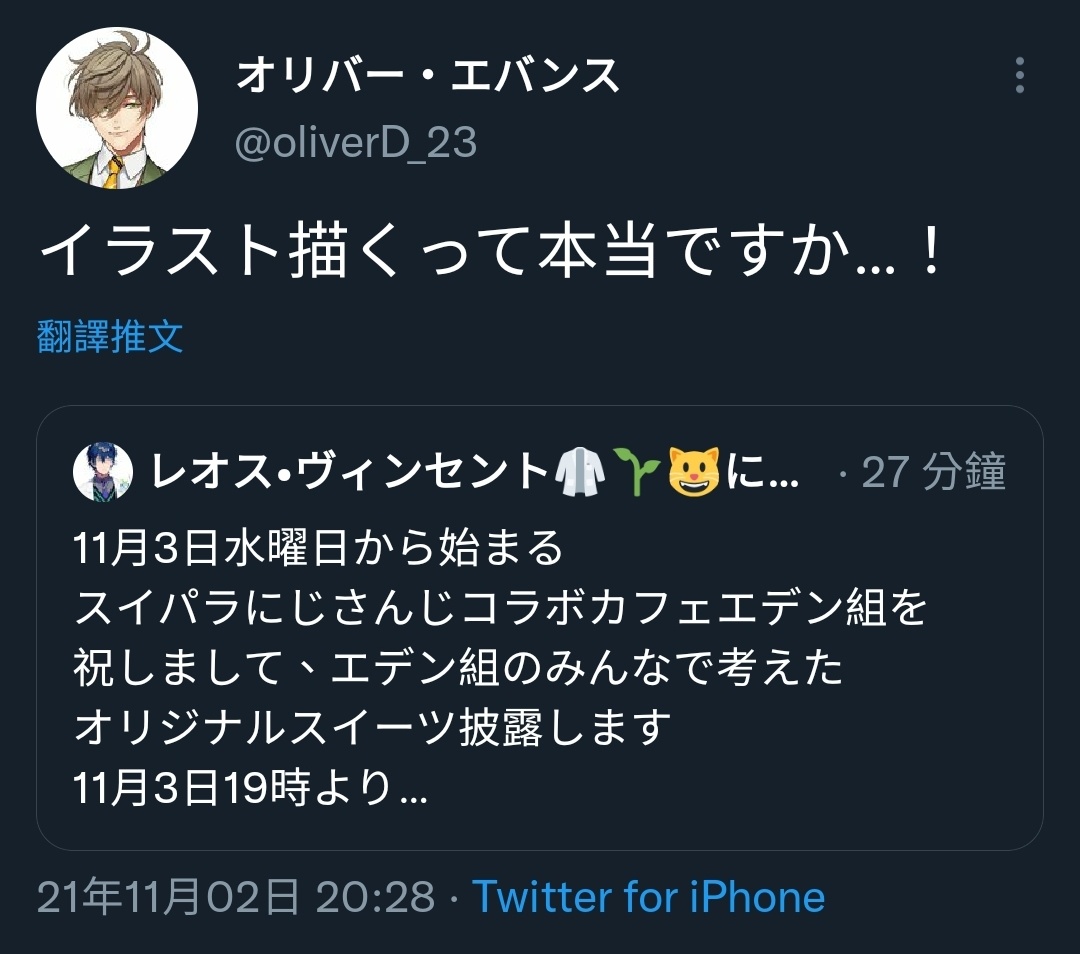The width and height of the screenshot is (1080, 954).
Task: Click the Twitter for iPhone source link
Action: 648,897
